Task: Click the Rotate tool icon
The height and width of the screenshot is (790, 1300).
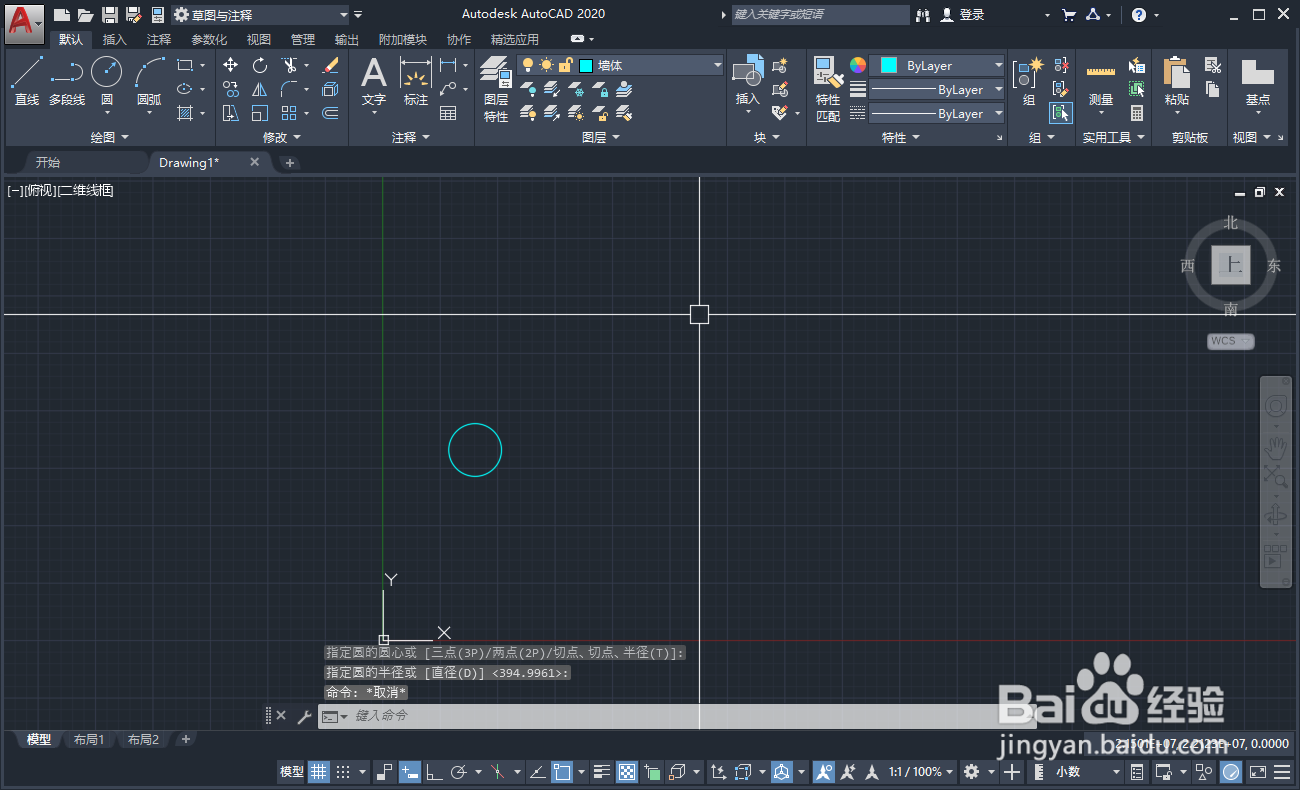Action: [260, 65]
